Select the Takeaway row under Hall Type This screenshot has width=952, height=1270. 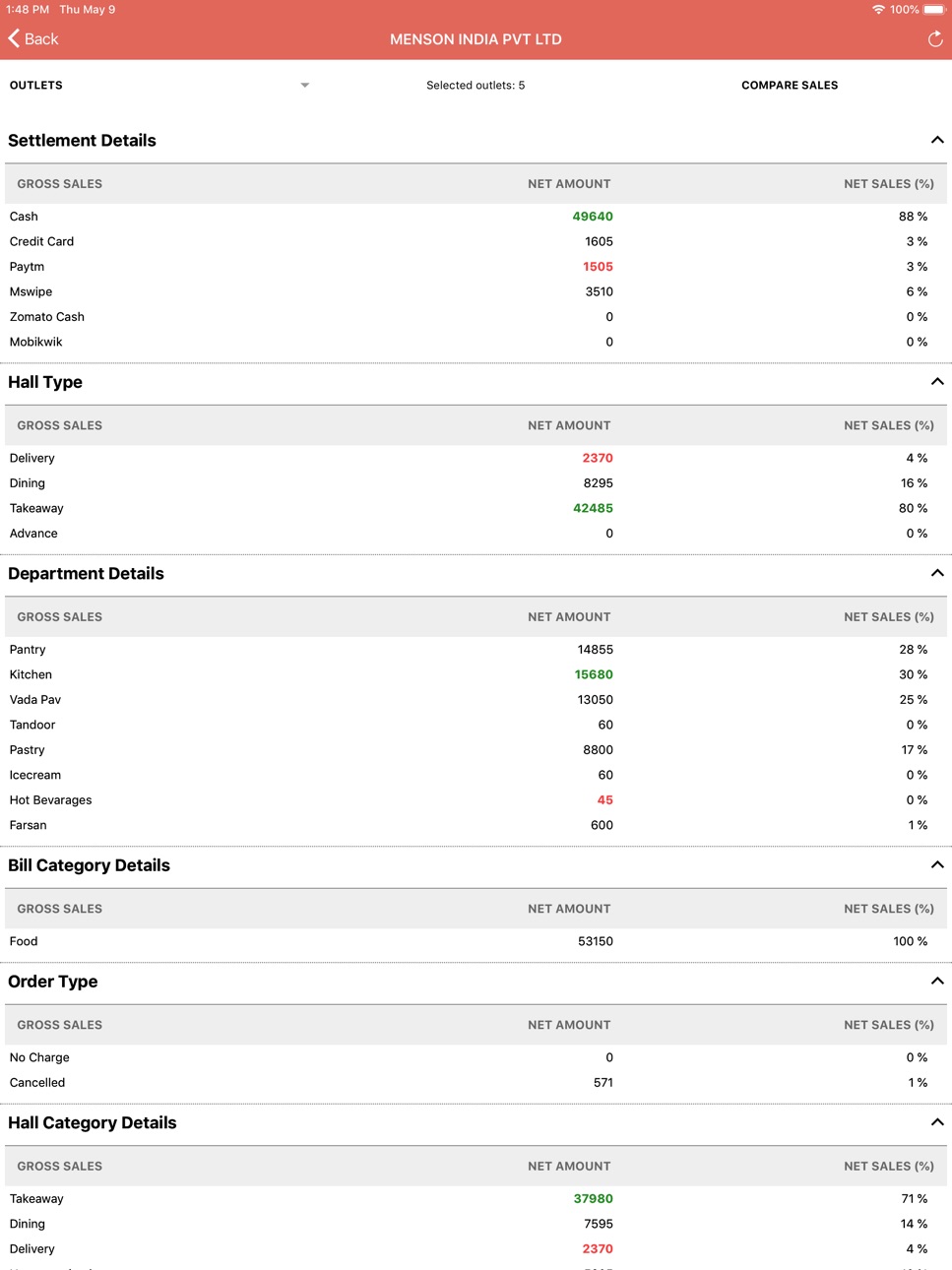[x=476, y=508]
